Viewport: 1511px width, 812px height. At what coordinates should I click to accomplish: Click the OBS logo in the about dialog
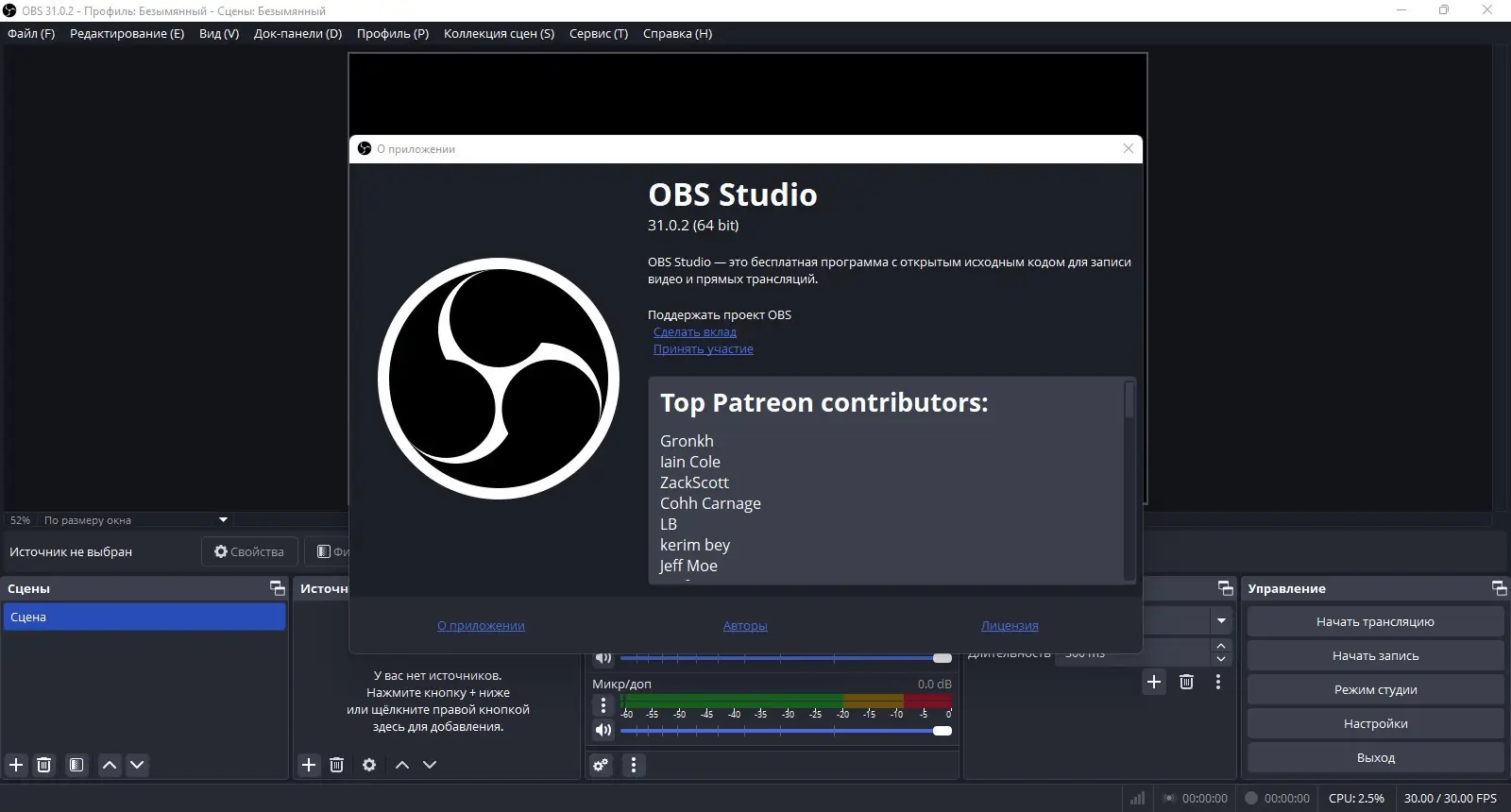[x=499, y=379]
